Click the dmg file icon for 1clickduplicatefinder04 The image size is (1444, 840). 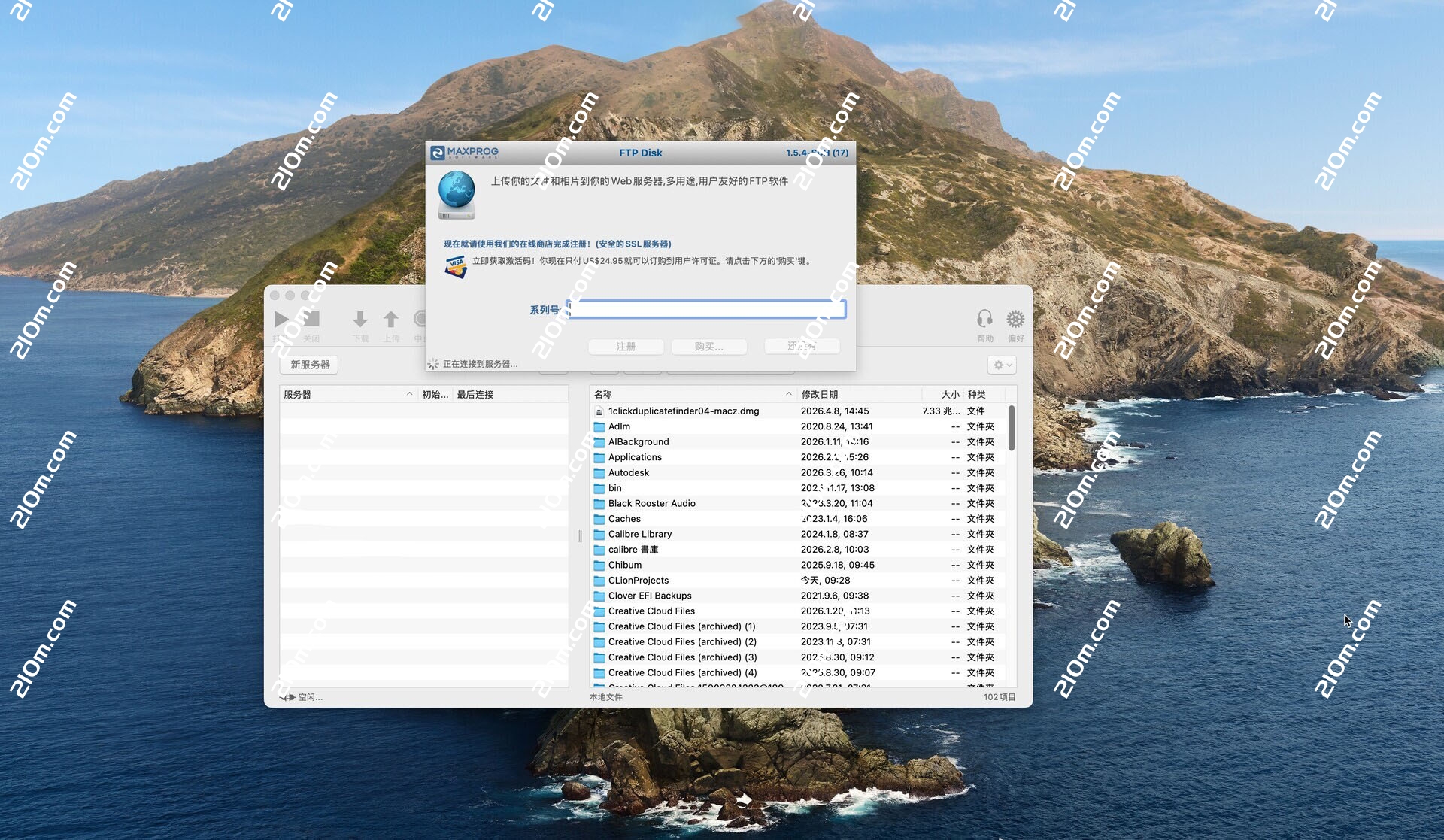coord(599,411)
